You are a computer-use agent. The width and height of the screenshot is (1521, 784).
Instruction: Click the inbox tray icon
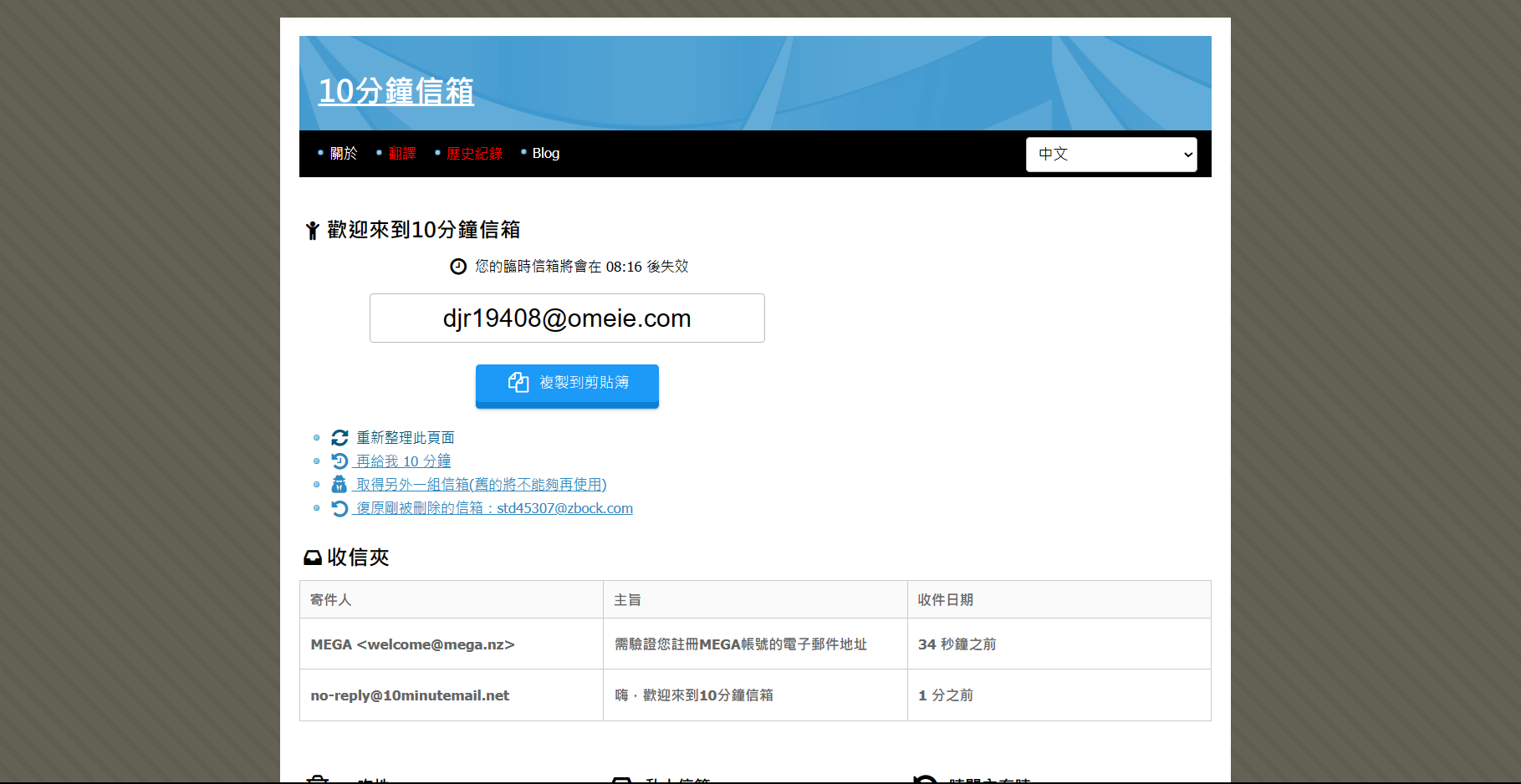313,557
